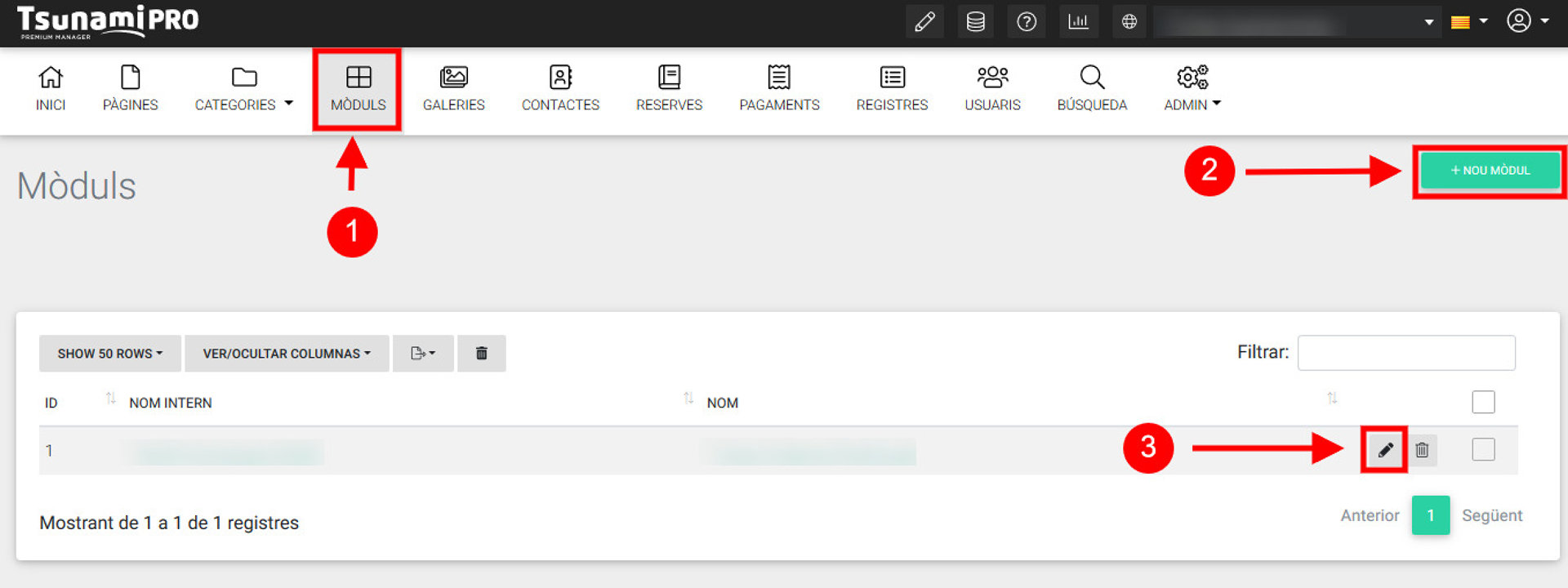Click the pencil edit icon in top bar
The width and height of the screenshot is (1568, 588).
coord(924,22)
